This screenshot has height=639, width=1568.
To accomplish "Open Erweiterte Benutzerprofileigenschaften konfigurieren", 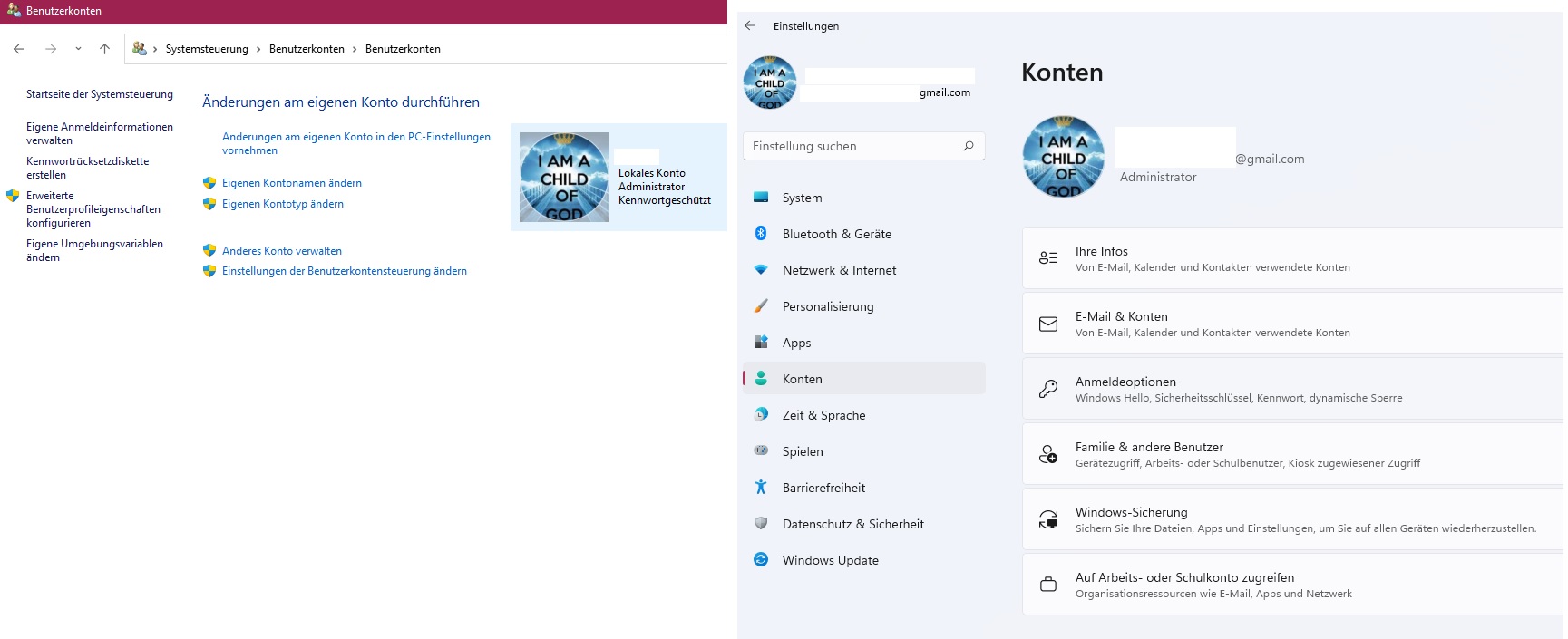I will coord(93,209).
